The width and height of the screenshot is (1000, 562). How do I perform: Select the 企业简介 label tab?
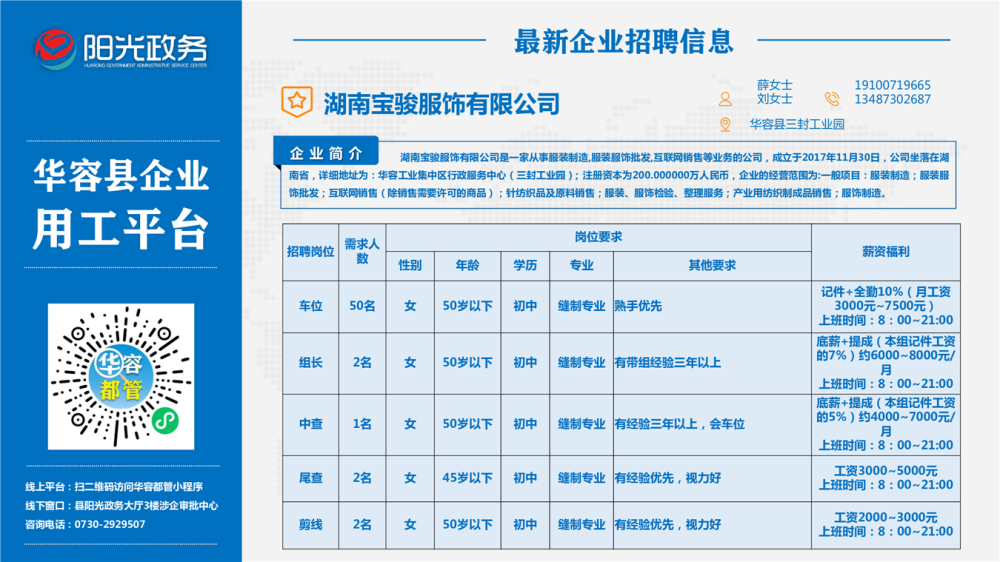tap(326, 153)
